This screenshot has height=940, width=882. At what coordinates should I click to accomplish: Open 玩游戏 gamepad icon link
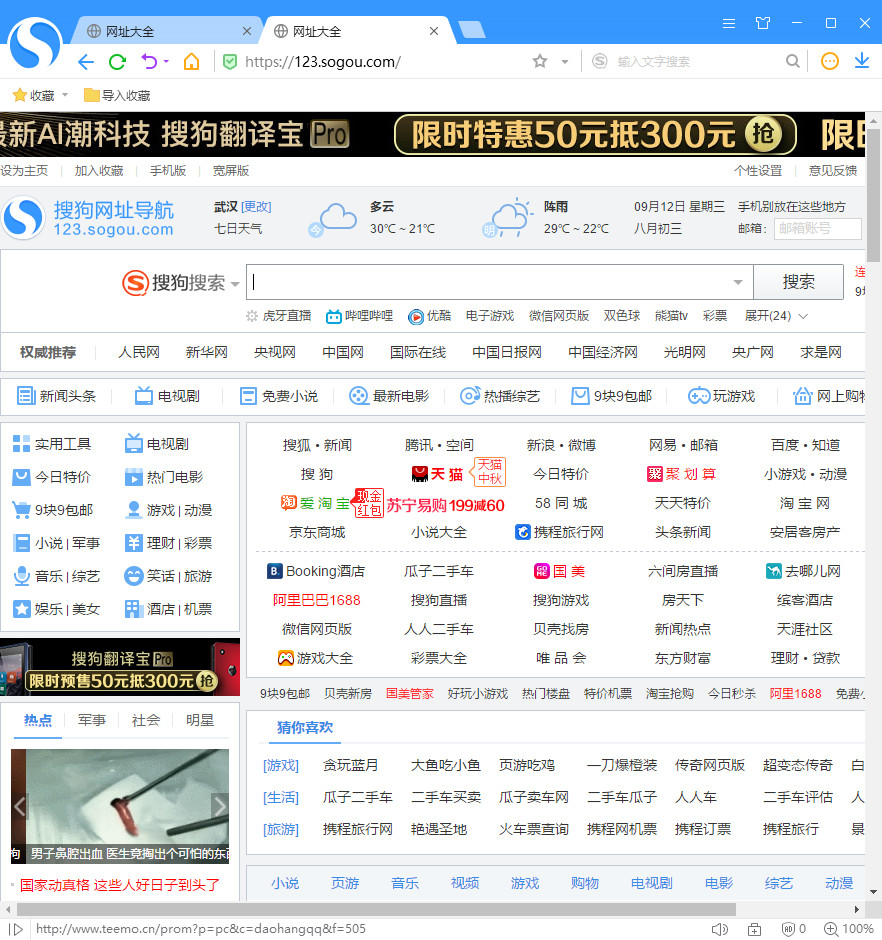721,396
